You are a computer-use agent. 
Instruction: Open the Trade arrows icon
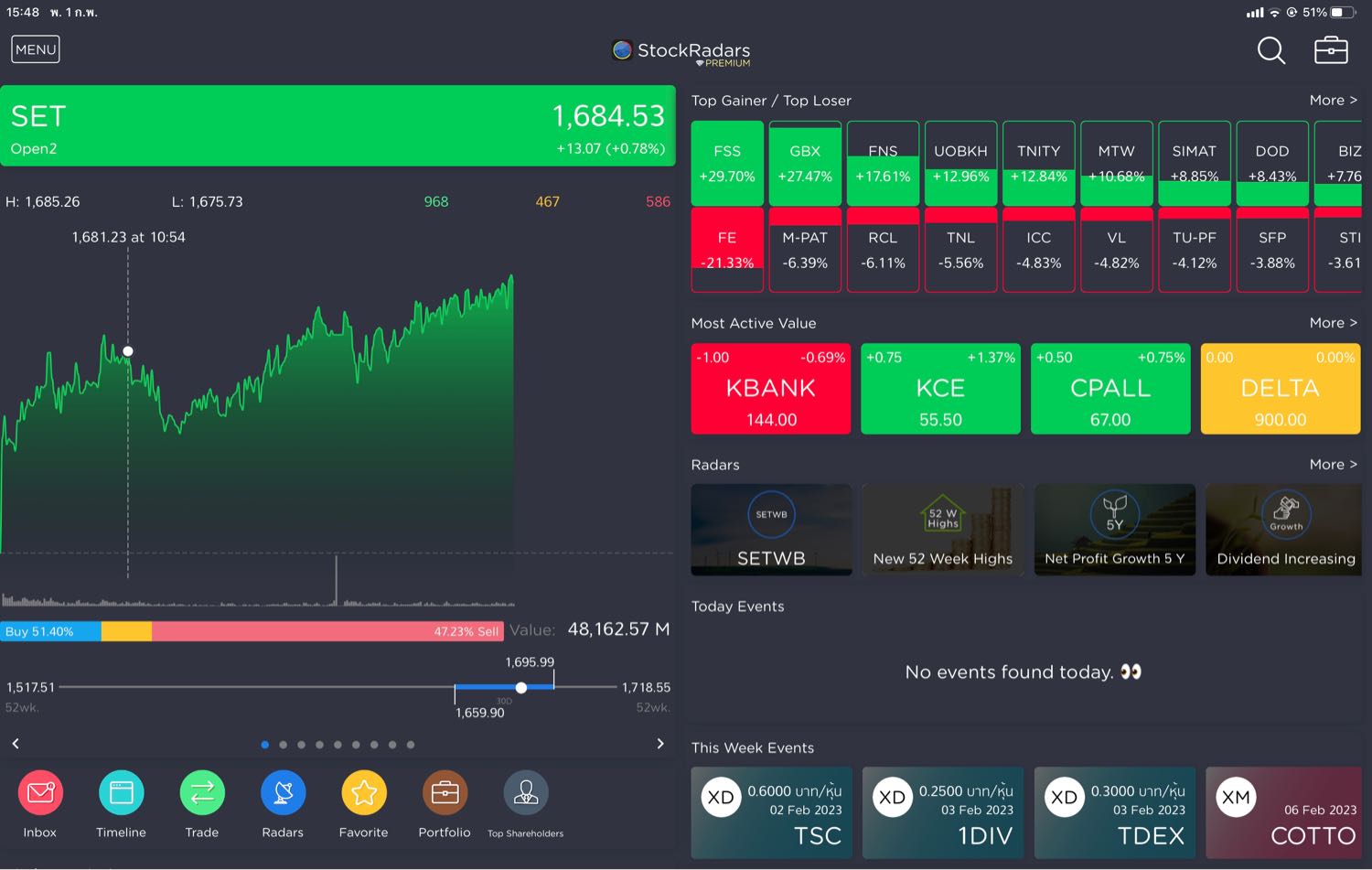tap(202, 793)
